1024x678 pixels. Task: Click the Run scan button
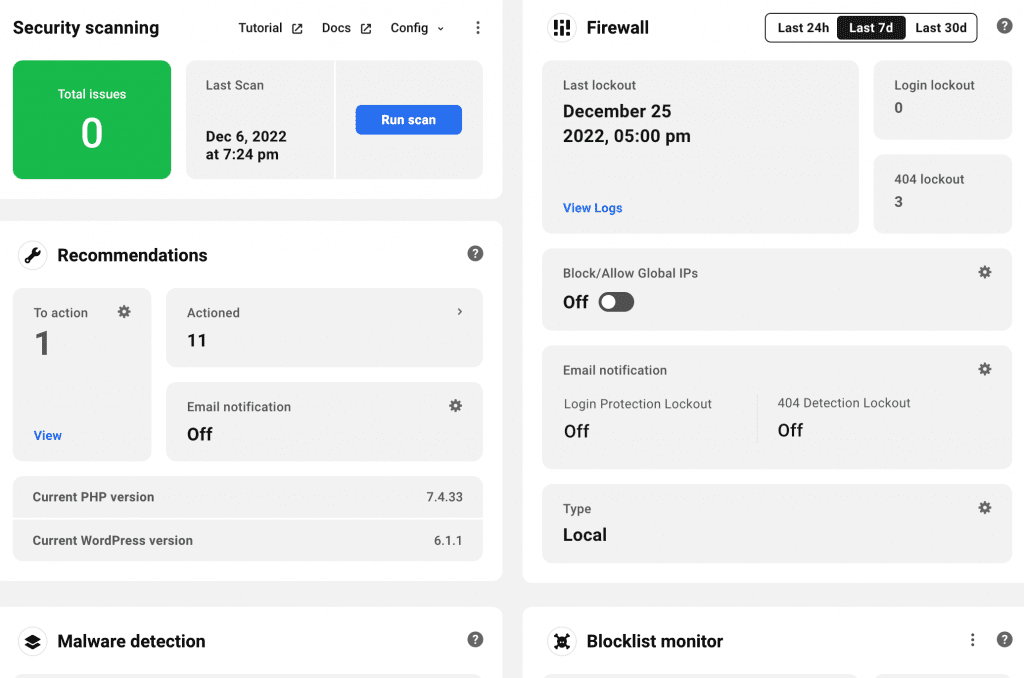point(409,120)
